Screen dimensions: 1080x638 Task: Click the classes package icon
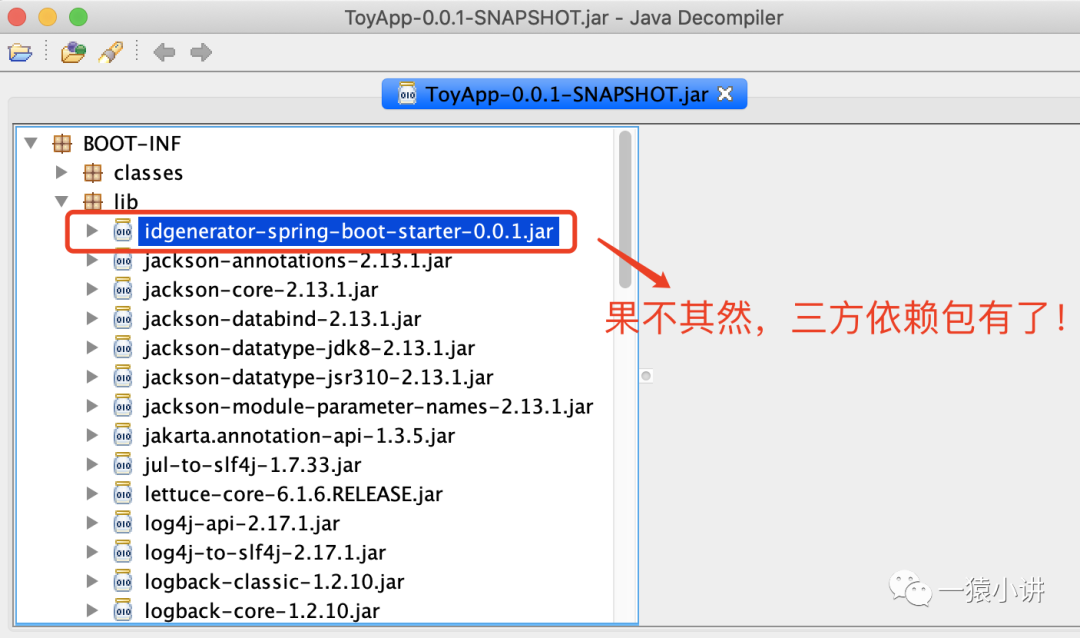93,172
